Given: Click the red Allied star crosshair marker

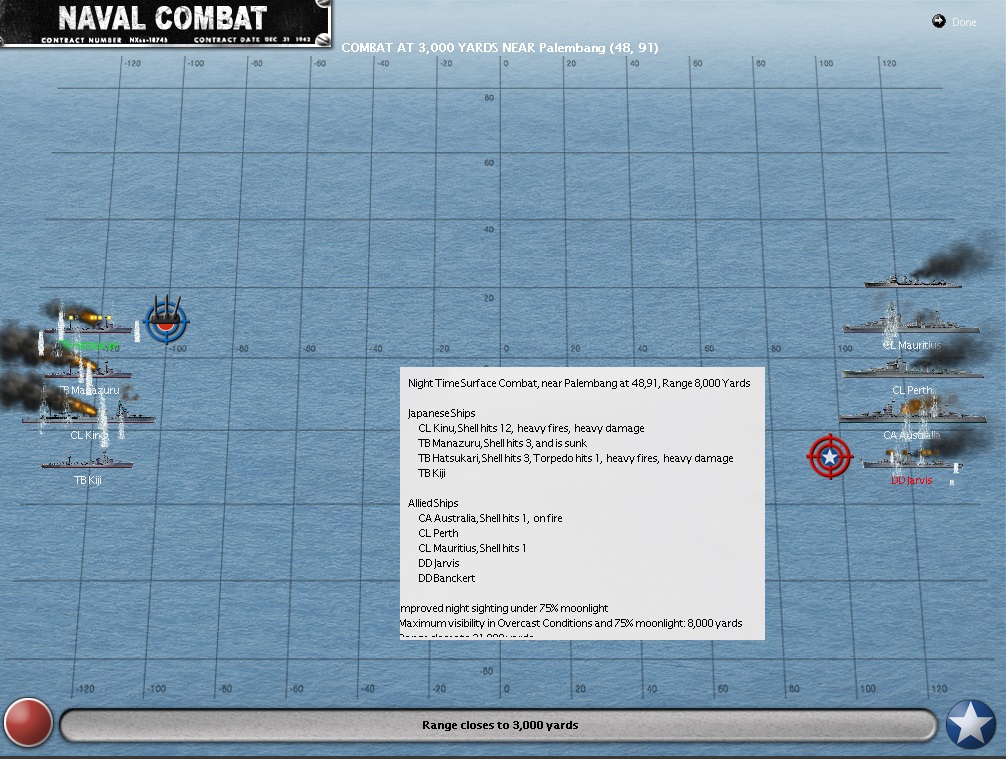Looking at the screenshot, I should click(x=830, y=456).
